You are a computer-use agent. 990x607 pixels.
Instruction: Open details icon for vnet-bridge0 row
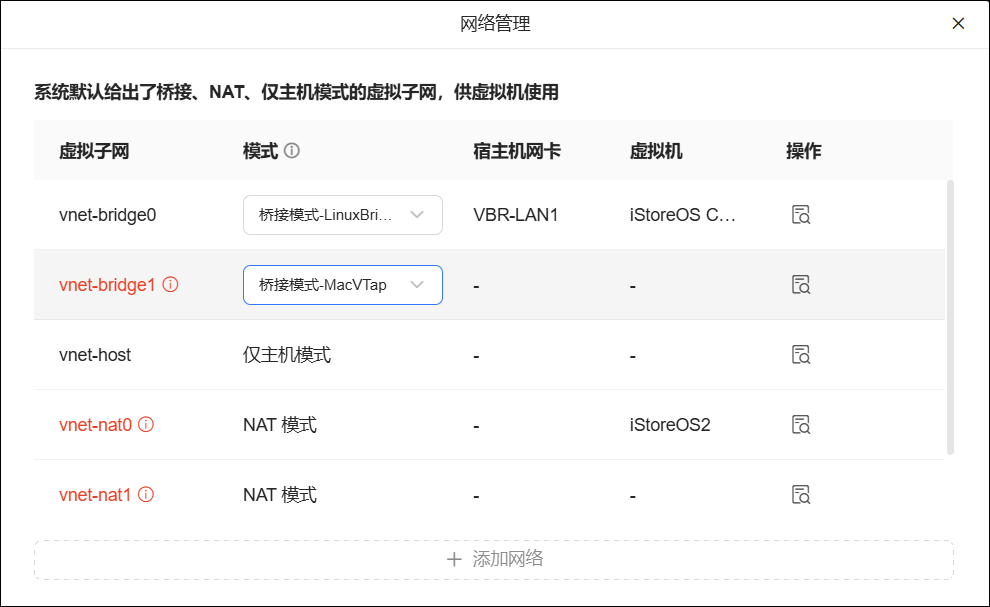click(x=800, y=215)
